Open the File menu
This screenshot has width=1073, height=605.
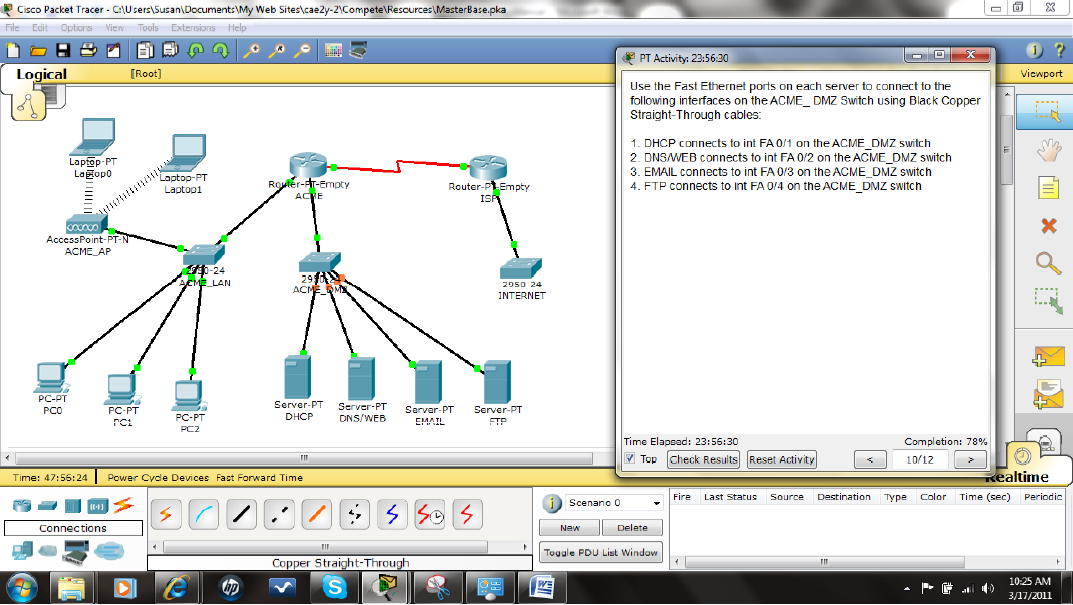12,27
